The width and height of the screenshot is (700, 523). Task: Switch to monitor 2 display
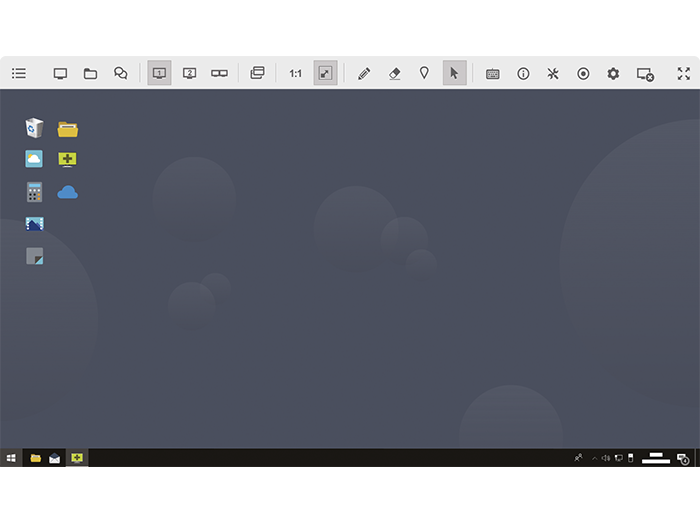(x=189, y=73)
